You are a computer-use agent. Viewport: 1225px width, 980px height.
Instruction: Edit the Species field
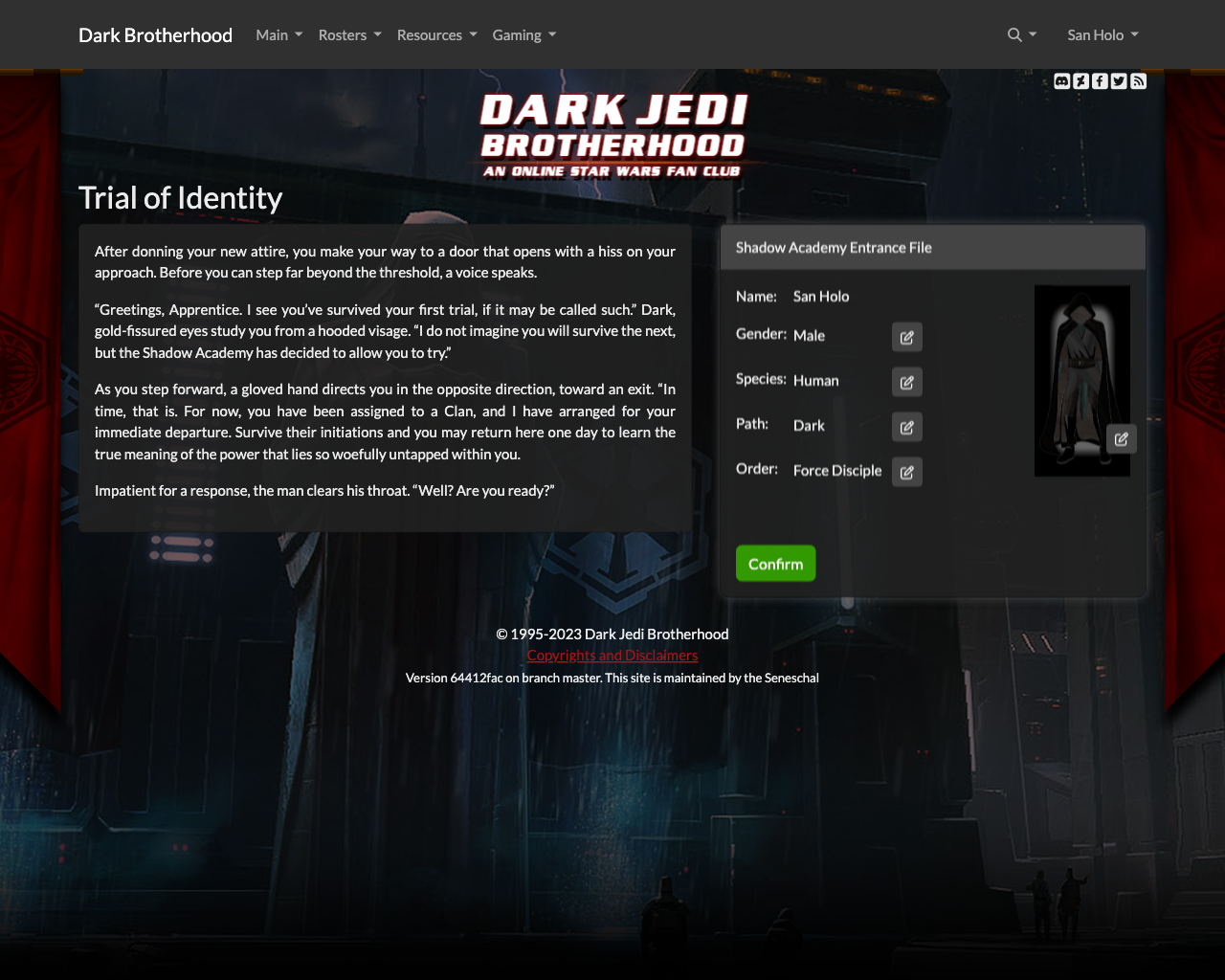(x=907, y=382)
